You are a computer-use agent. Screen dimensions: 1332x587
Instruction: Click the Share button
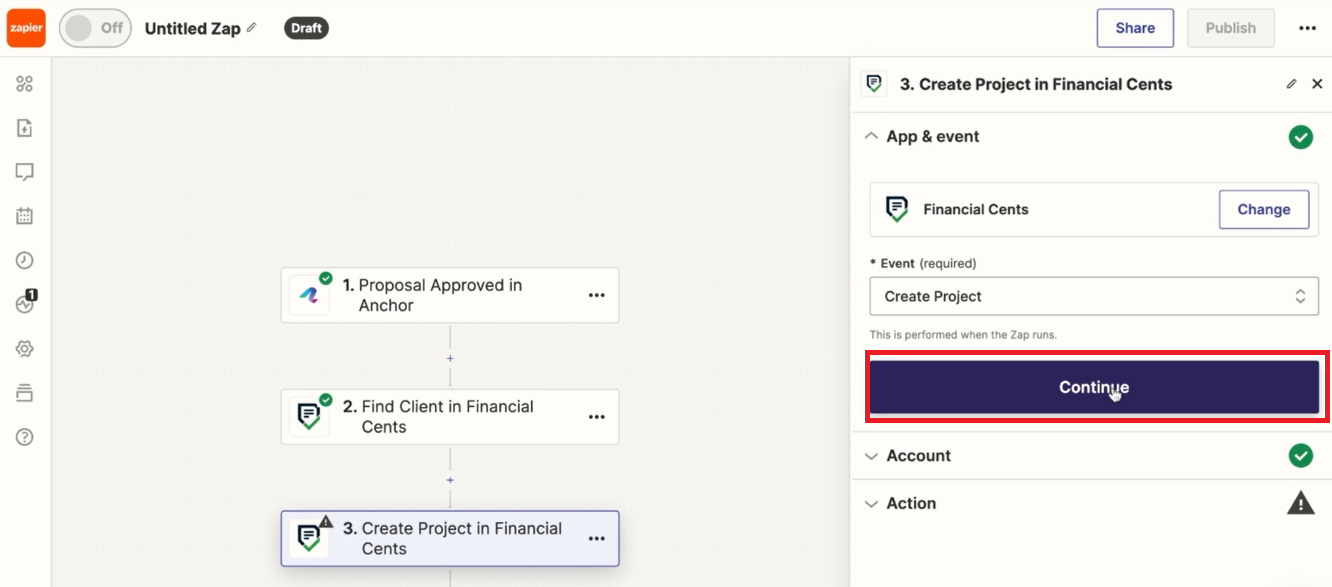coord(1135,28)
